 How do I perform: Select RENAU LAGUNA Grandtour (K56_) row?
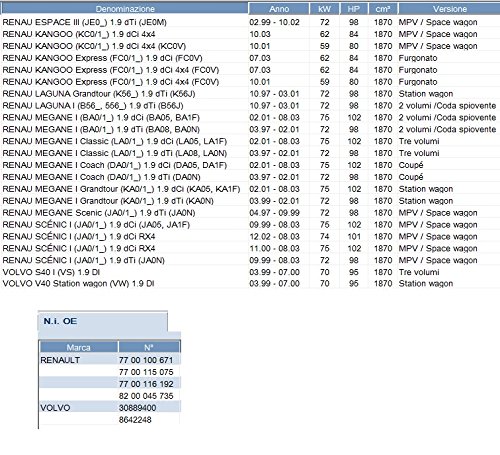coord(250,94)
